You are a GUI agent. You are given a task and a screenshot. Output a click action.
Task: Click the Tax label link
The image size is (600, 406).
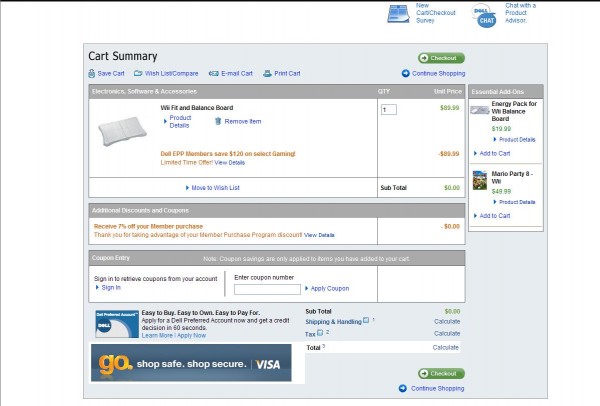click(x=310, y=334)
